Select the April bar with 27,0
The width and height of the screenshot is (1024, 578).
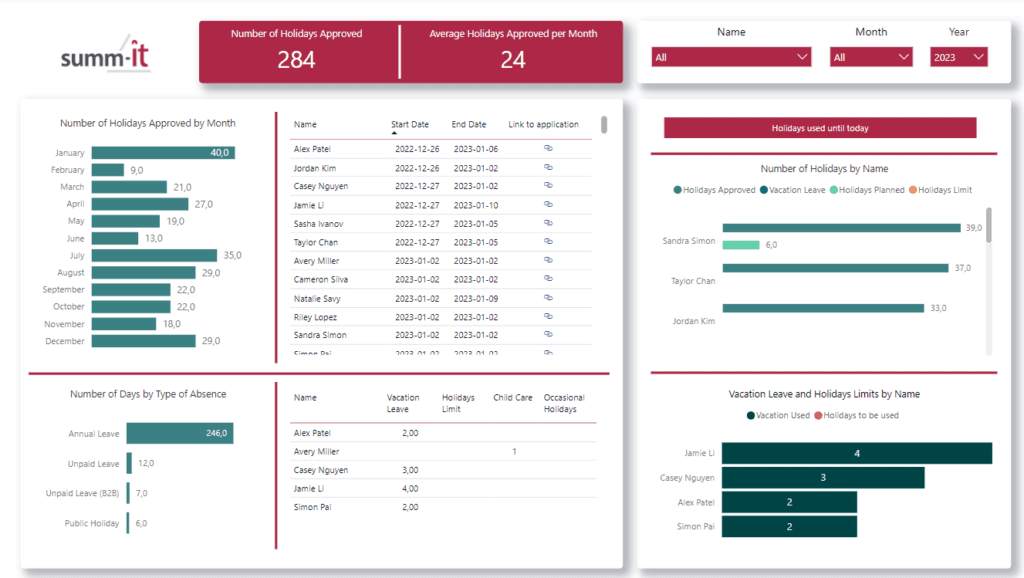coord(140,204)
